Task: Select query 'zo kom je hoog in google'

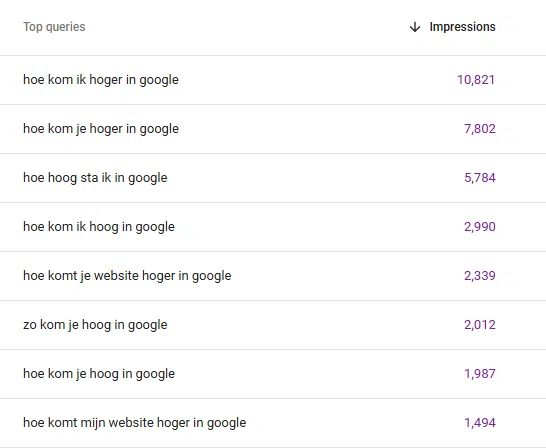Action: tap(95, 325)
